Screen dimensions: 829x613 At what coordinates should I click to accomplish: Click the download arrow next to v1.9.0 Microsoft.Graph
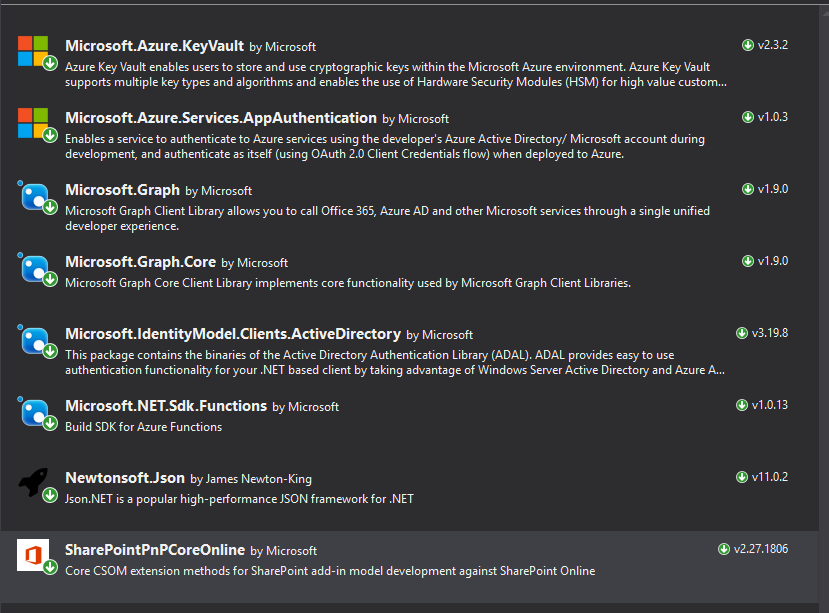tap(749, 189)
